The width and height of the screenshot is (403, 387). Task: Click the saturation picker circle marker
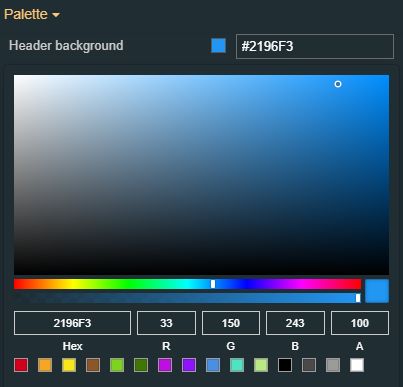click(x=338, y=84)
